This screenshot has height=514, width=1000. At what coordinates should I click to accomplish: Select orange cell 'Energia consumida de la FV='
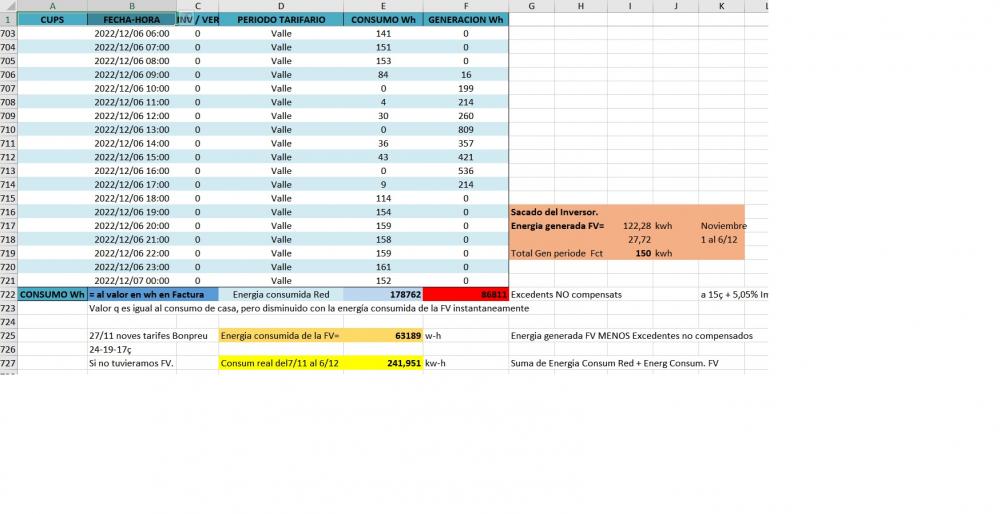point(281,335)
